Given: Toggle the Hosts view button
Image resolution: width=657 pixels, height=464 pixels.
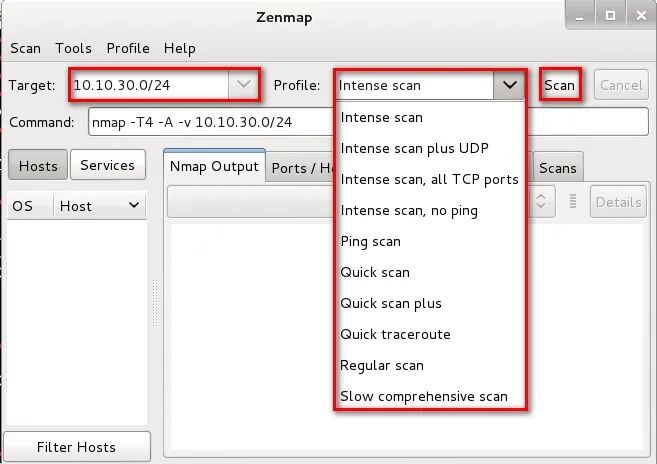Looking at the screenshot, I should (x=38, y=165).
